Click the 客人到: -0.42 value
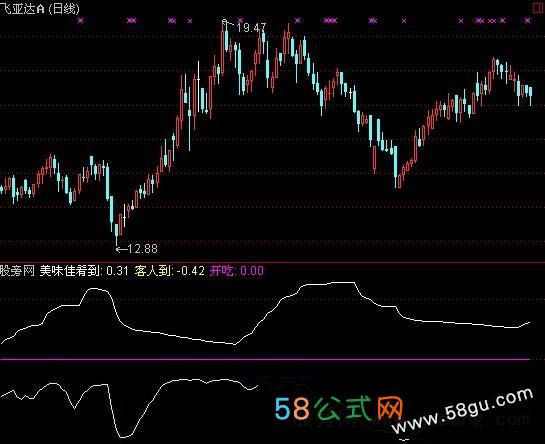545x444 pixels. pyautogui.click(x=170, y=271)
